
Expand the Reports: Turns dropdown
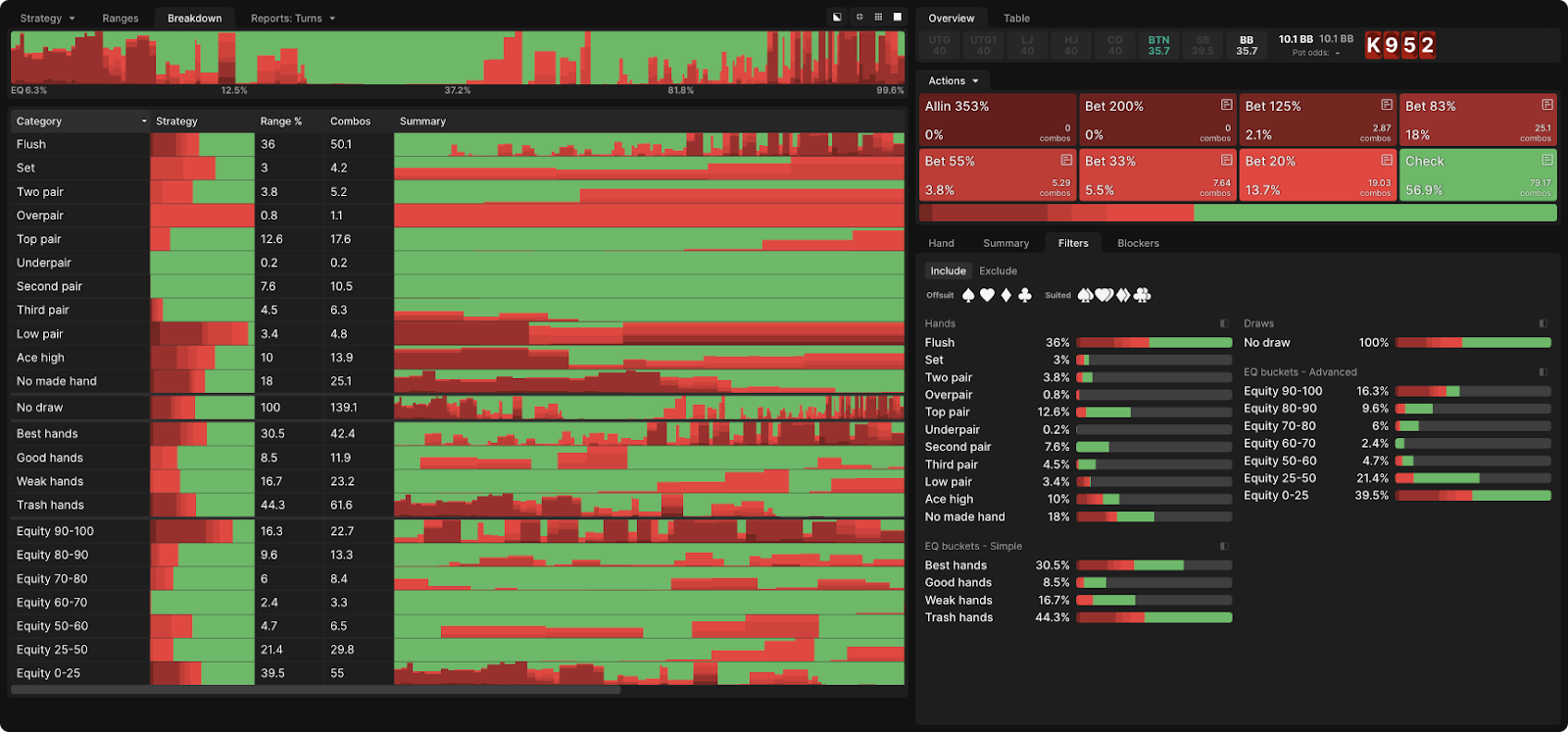[x=292, y=19]
